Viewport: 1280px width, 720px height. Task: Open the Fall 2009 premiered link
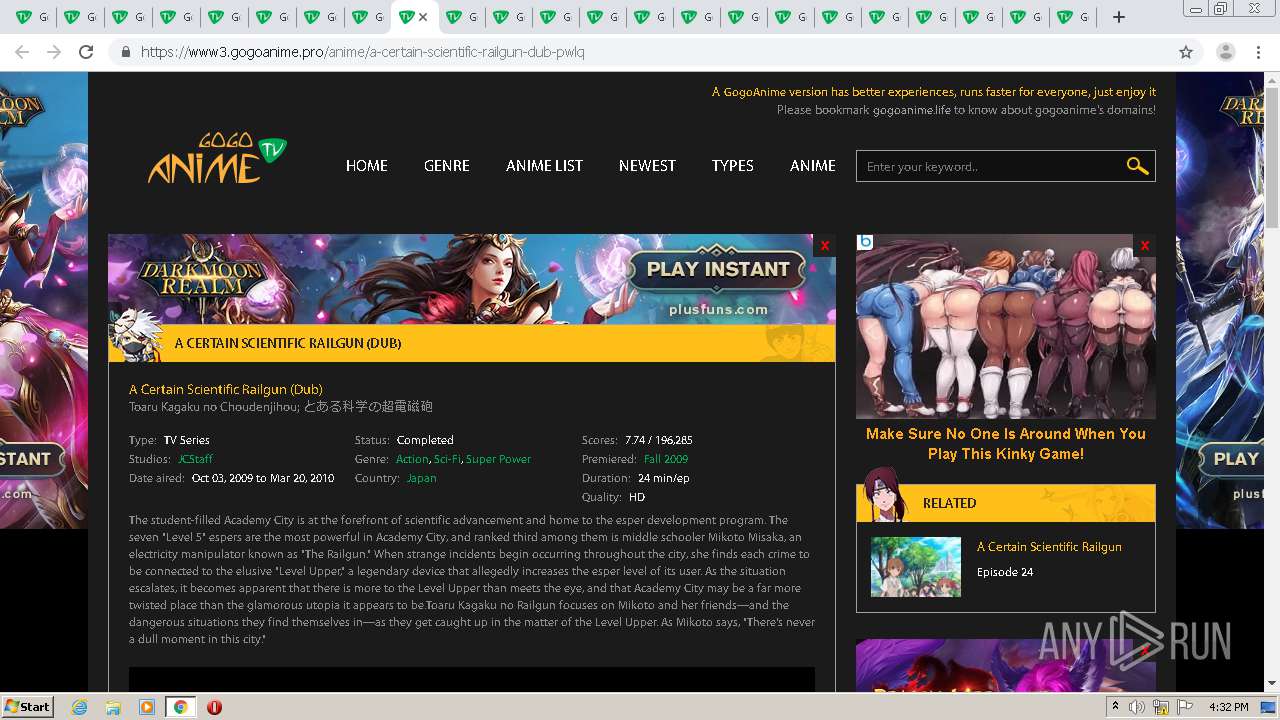[x=666, y=459]
